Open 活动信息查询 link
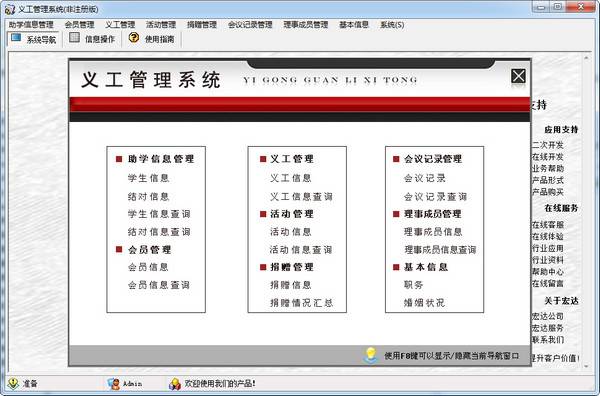600x396 pixels. coord(301,249)
